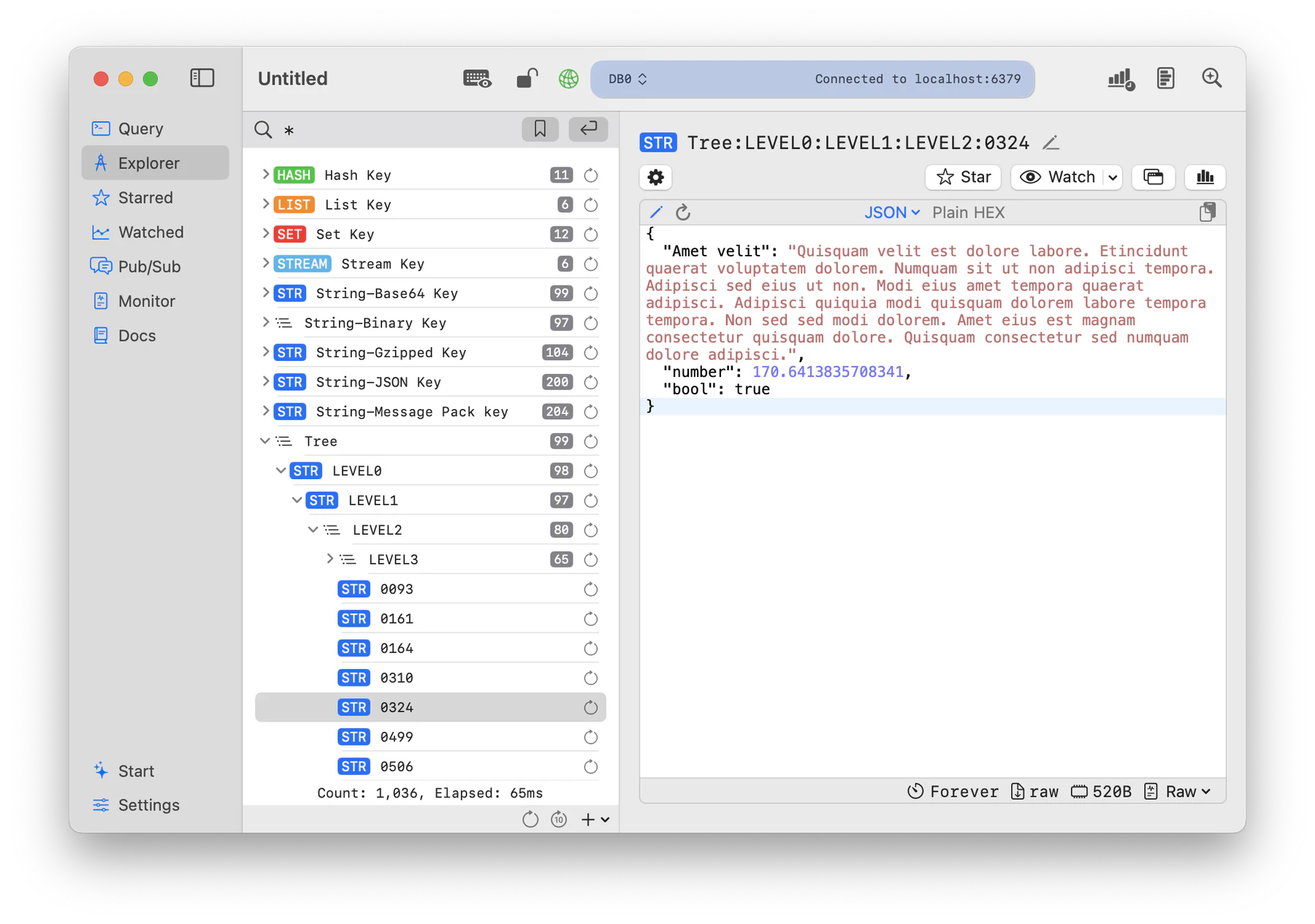Screen dimensions: 1315x924
Task: Switch to the HEX view tab
Action: [x=988, y=213]
